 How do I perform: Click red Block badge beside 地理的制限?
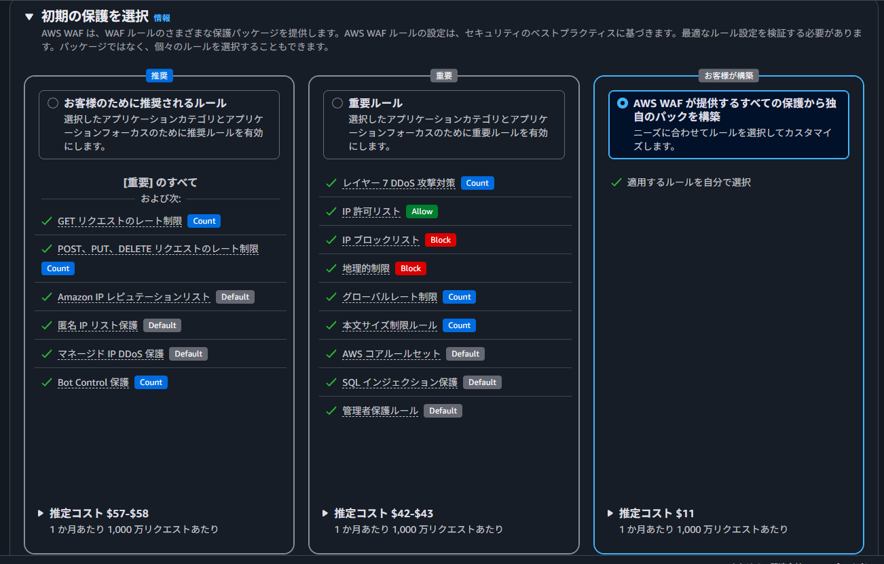411,268
